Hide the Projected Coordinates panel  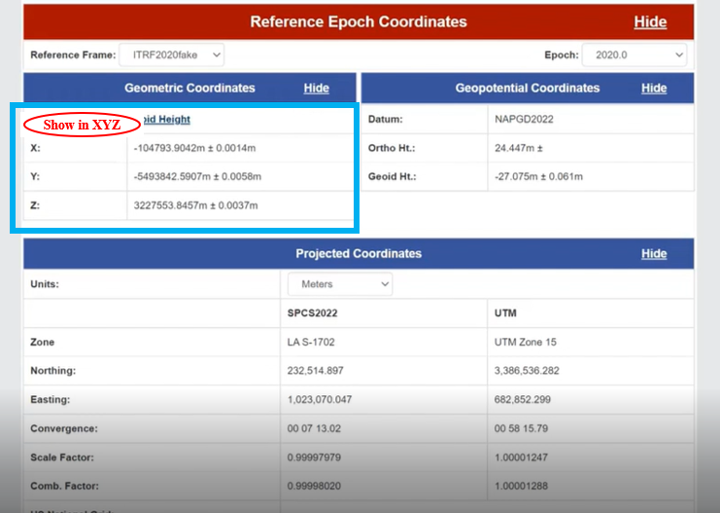pyautogui.click(x=654, y=254)
